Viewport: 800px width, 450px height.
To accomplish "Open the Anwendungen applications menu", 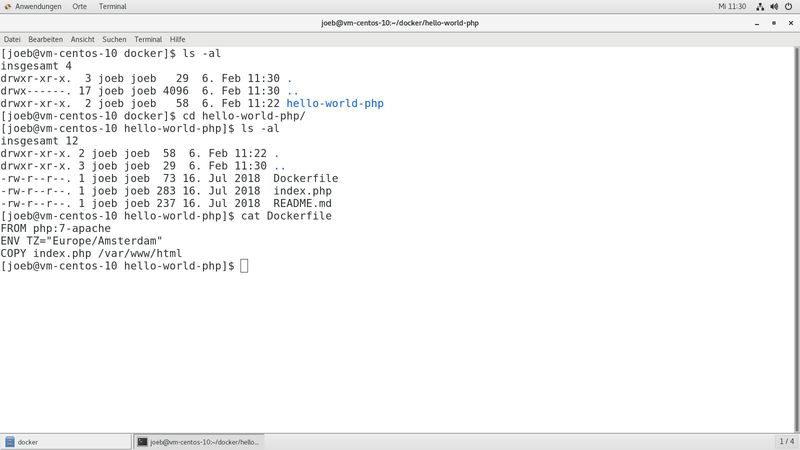I will [39, 6].
